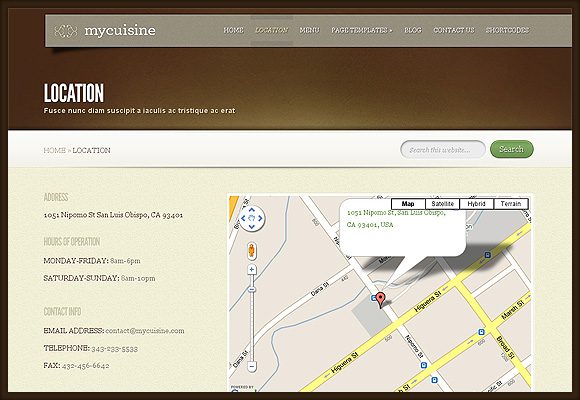This screenshot has width=580, height=400.
Task: Click the Home breadcrumb link
Action: tap(55, 150)
